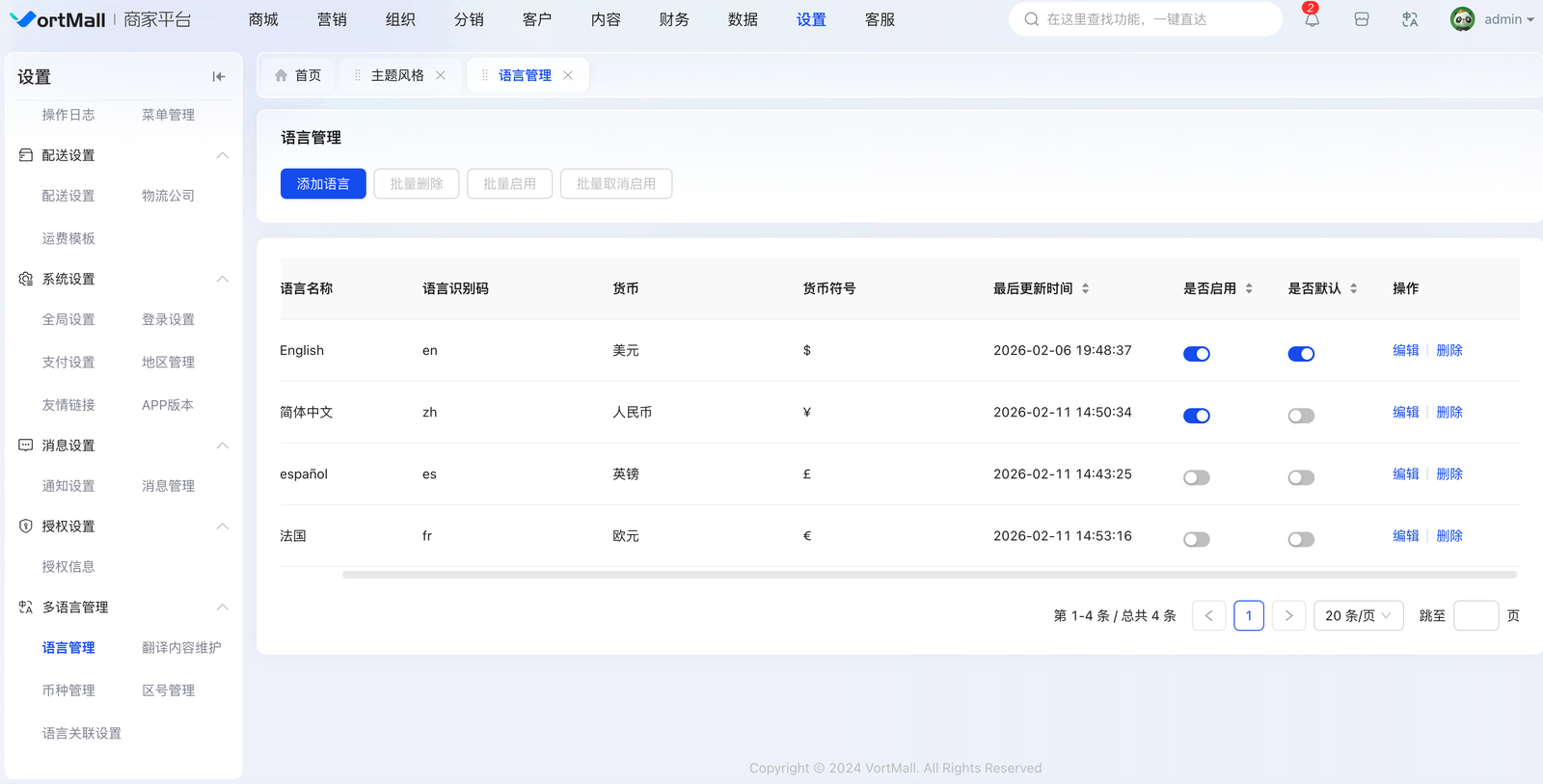Enable the 法国 language switch
The image size is (1543, 784).
1197,539
